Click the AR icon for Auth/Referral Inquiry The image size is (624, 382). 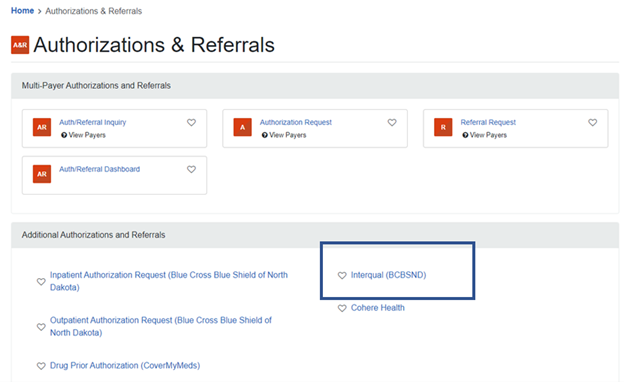pyautogui.click(x=42, y=127)
